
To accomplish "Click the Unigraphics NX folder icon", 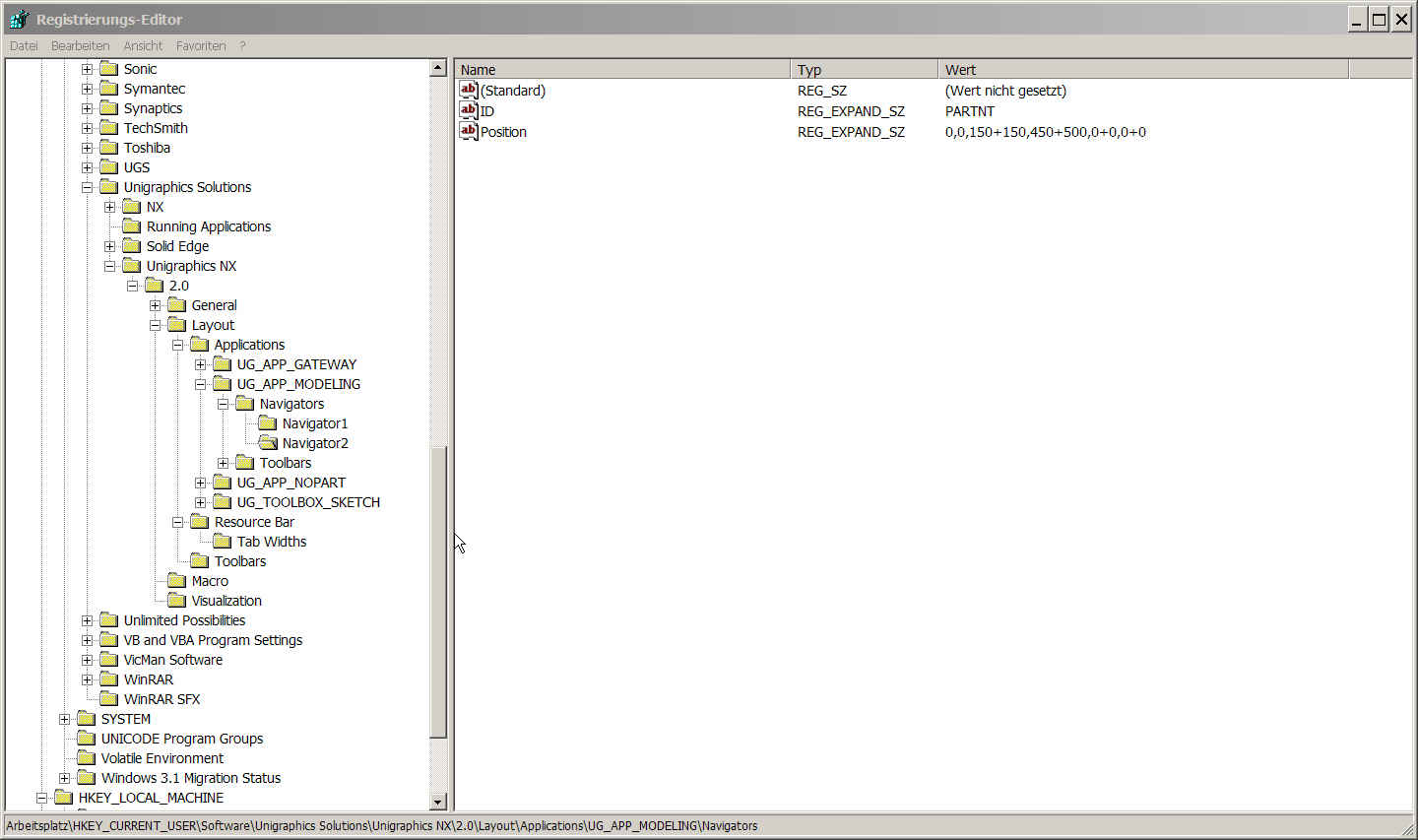I will (x=132, y=266).
